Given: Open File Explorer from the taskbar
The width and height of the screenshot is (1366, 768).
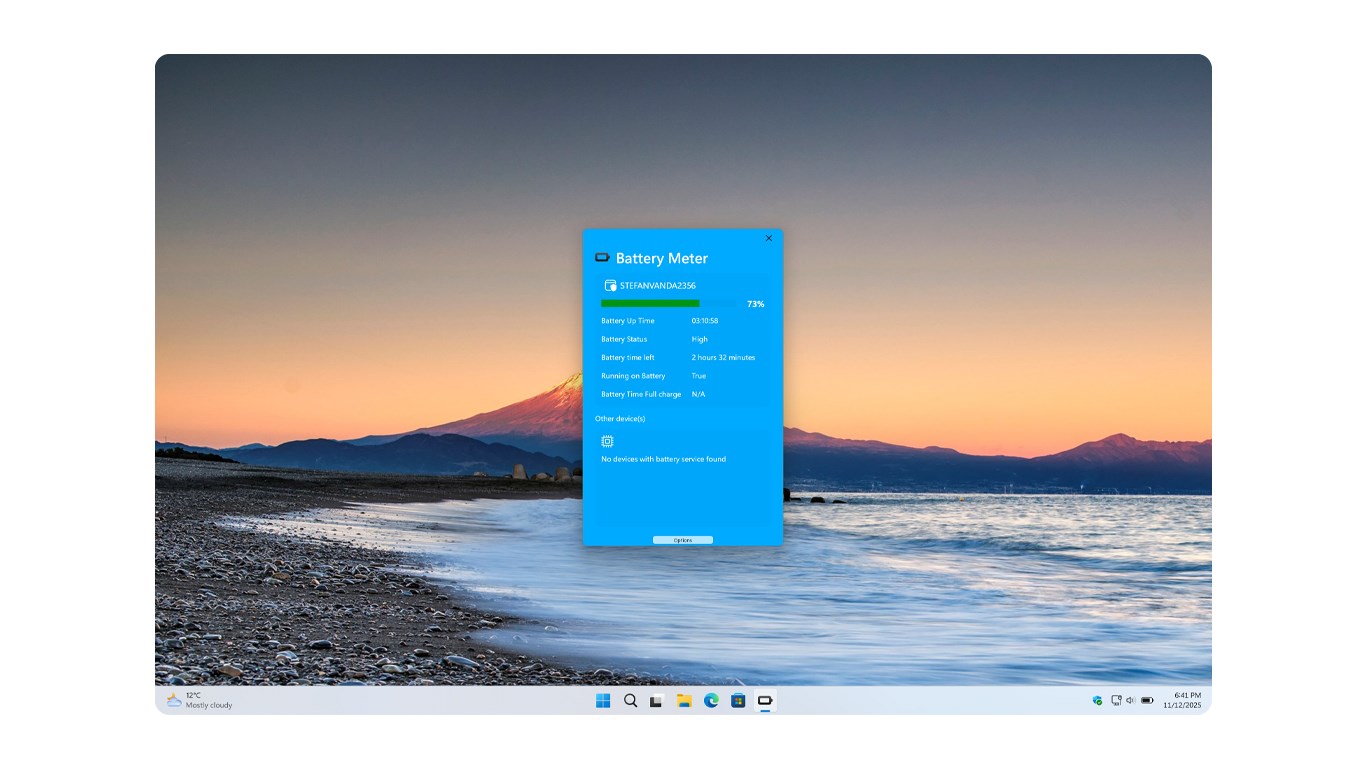Looking at the screenshot, I should point(684,701).
